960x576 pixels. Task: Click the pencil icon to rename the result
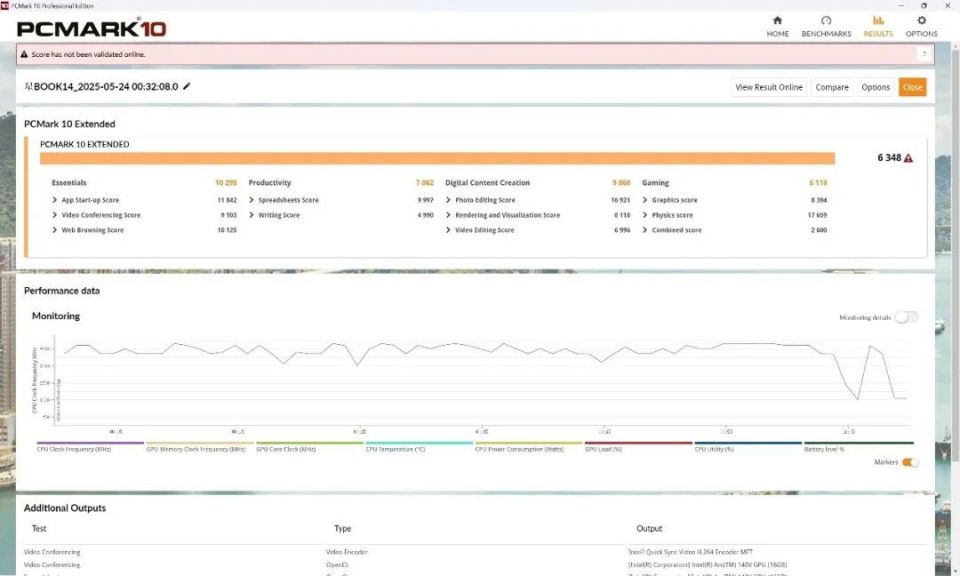click(x=187, y=86)
